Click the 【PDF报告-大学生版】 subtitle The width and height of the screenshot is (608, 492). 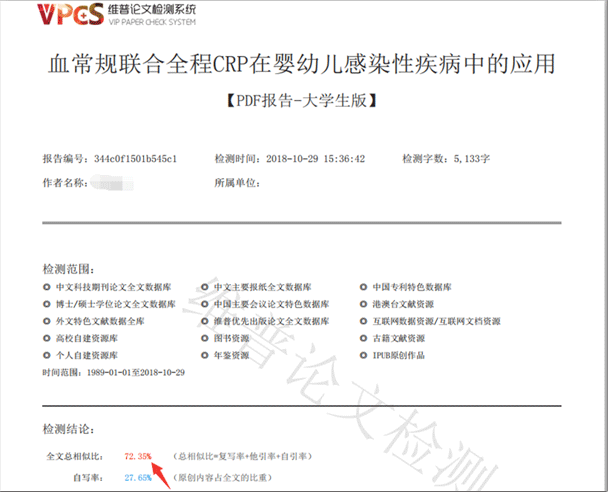303,103
